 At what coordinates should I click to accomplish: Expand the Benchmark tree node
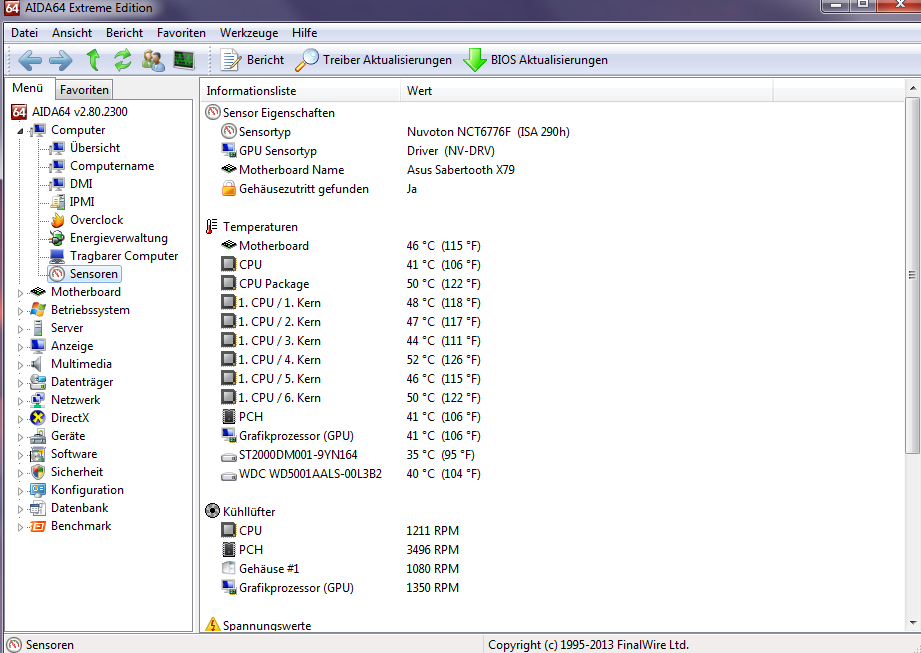point(20,527)
